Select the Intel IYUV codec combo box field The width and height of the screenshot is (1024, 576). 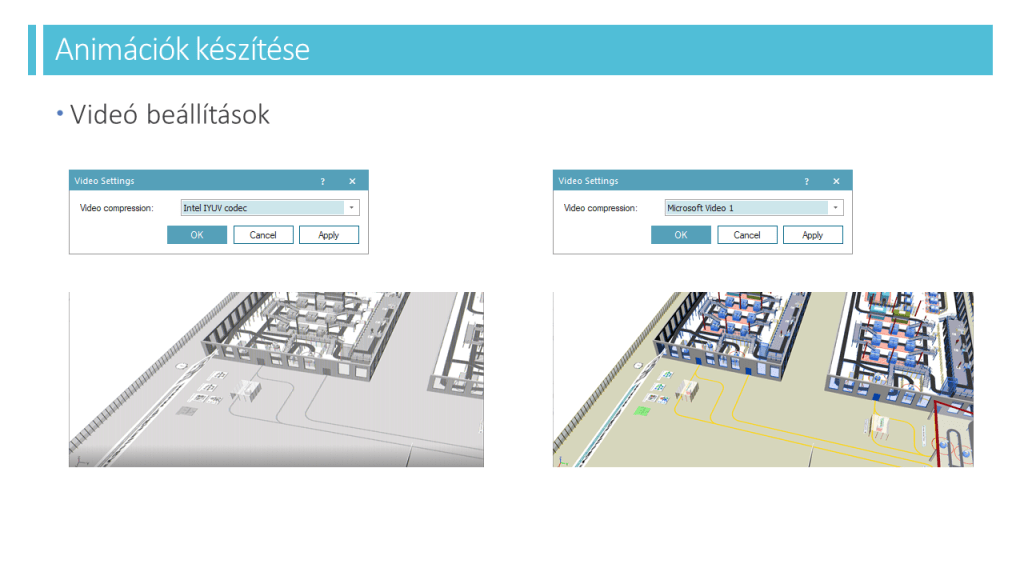(262, 208)
